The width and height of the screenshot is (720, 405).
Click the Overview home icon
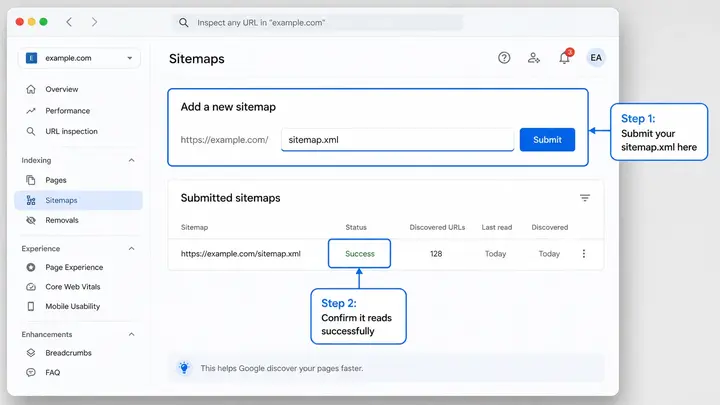[31, 89]
